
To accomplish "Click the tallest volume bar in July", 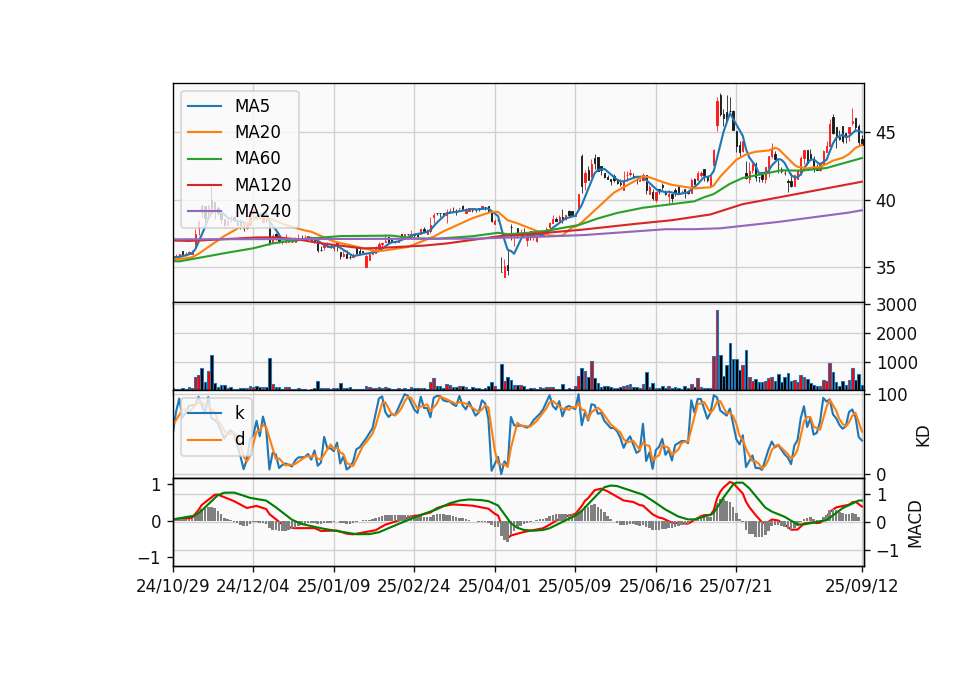I will 718,350.
